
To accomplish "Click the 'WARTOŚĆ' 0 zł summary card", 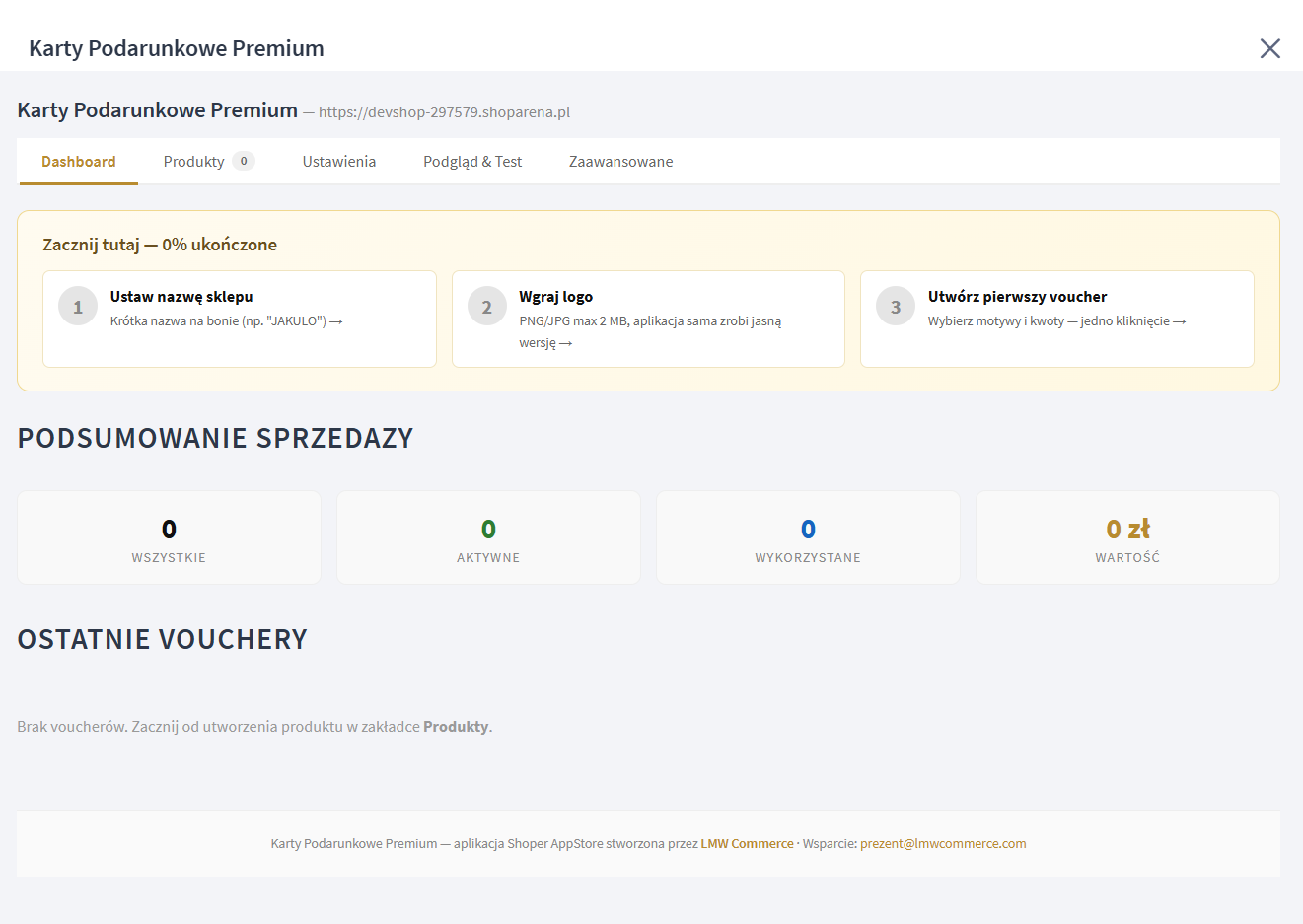I will click(x=1127, y=536).
